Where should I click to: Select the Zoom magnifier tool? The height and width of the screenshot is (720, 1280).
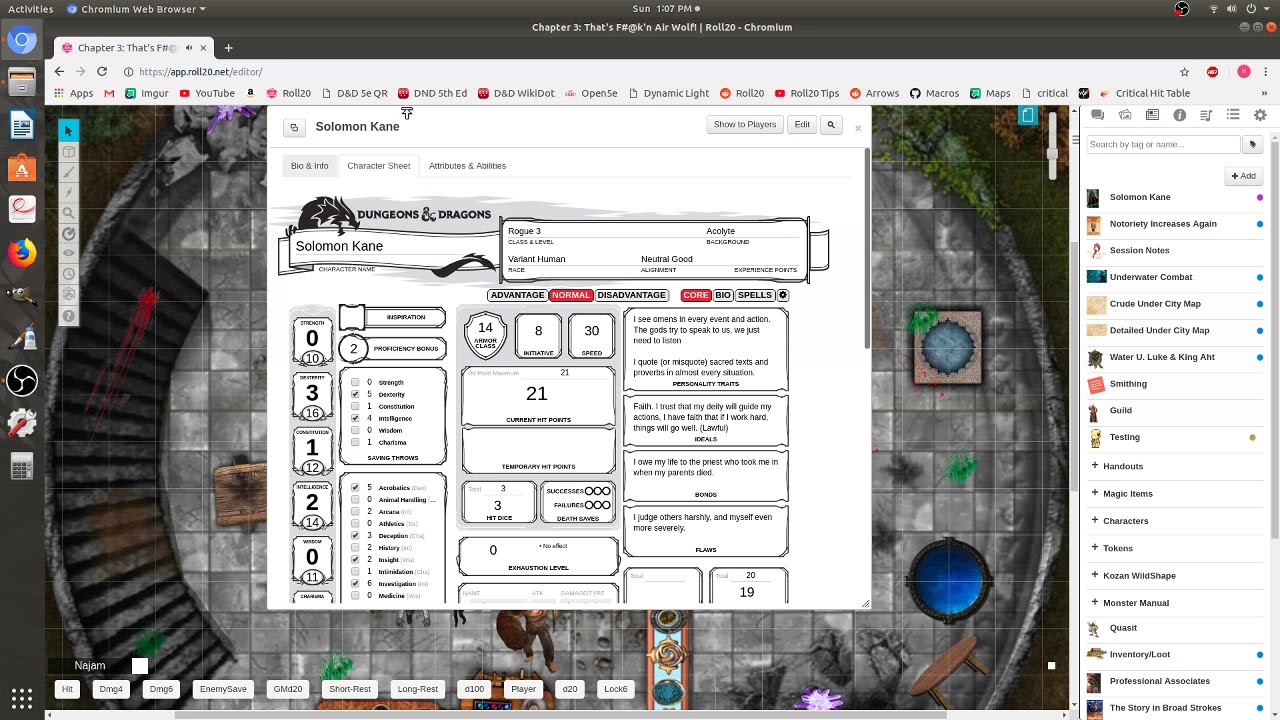[68, 213]
